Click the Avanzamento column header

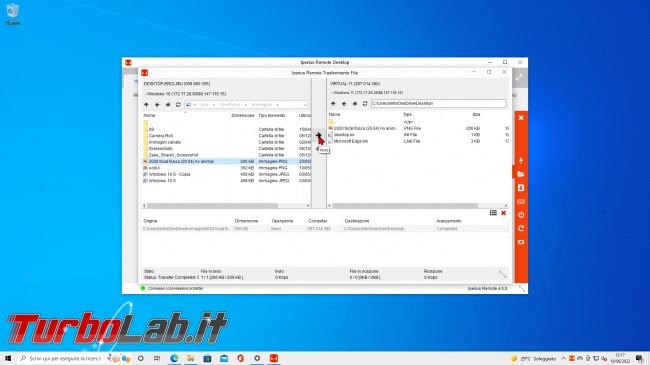[x=449, y=221]
